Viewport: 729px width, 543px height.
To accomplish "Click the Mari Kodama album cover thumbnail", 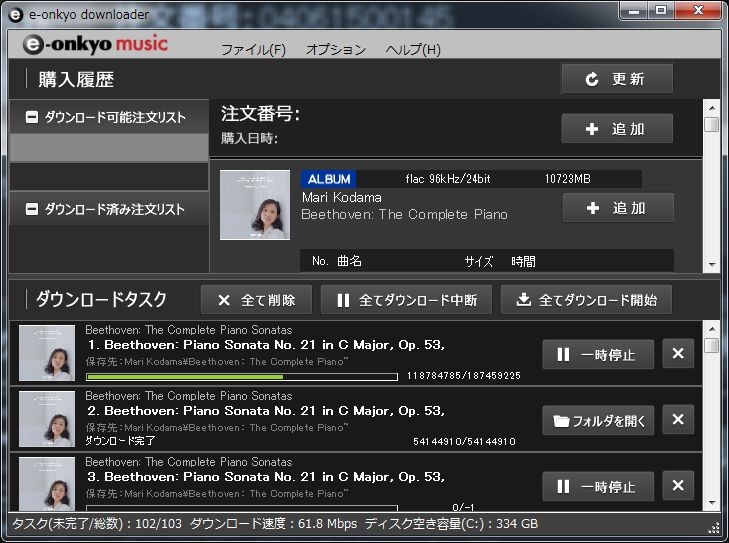I will point(255,205).
